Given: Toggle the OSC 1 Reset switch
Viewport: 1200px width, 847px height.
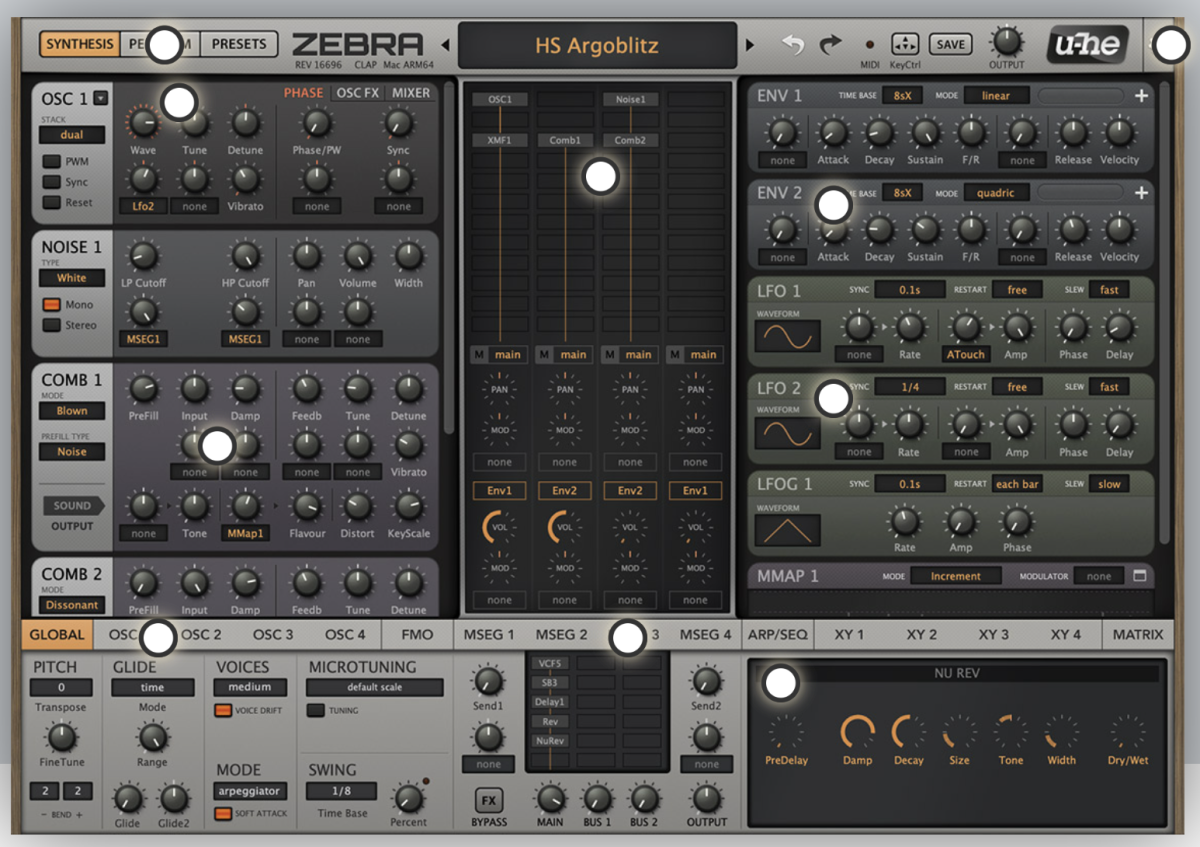Looking at the screenshot, I should tap(50, 202).
